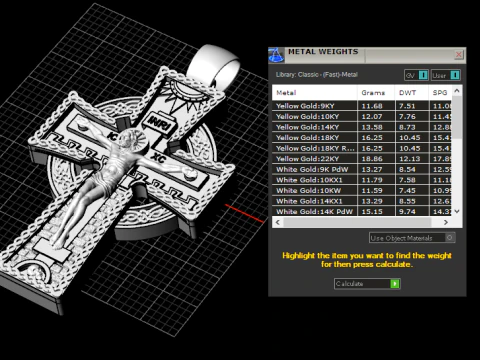Sort by the Grams column header
480x360 pixels.
click(x=376, y=93)
